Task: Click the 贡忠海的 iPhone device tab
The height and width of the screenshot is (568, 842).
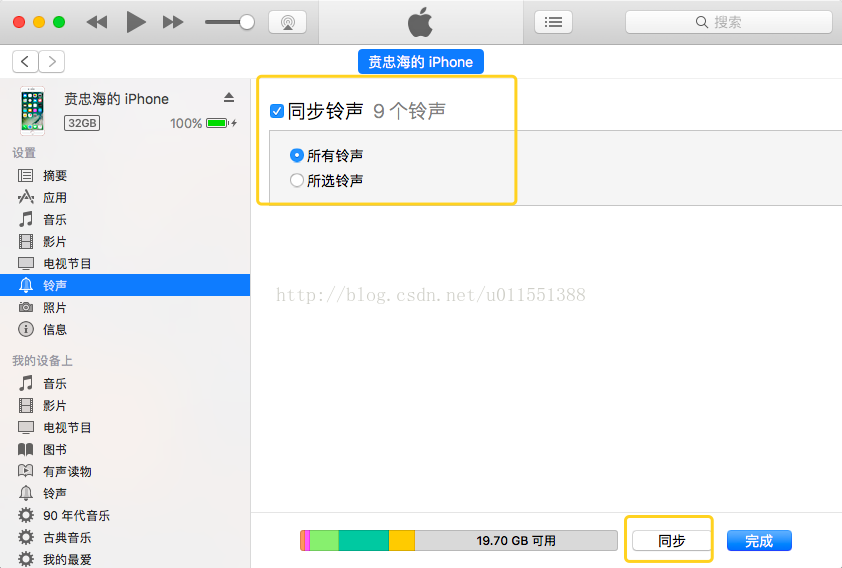Action: (420, 62)
